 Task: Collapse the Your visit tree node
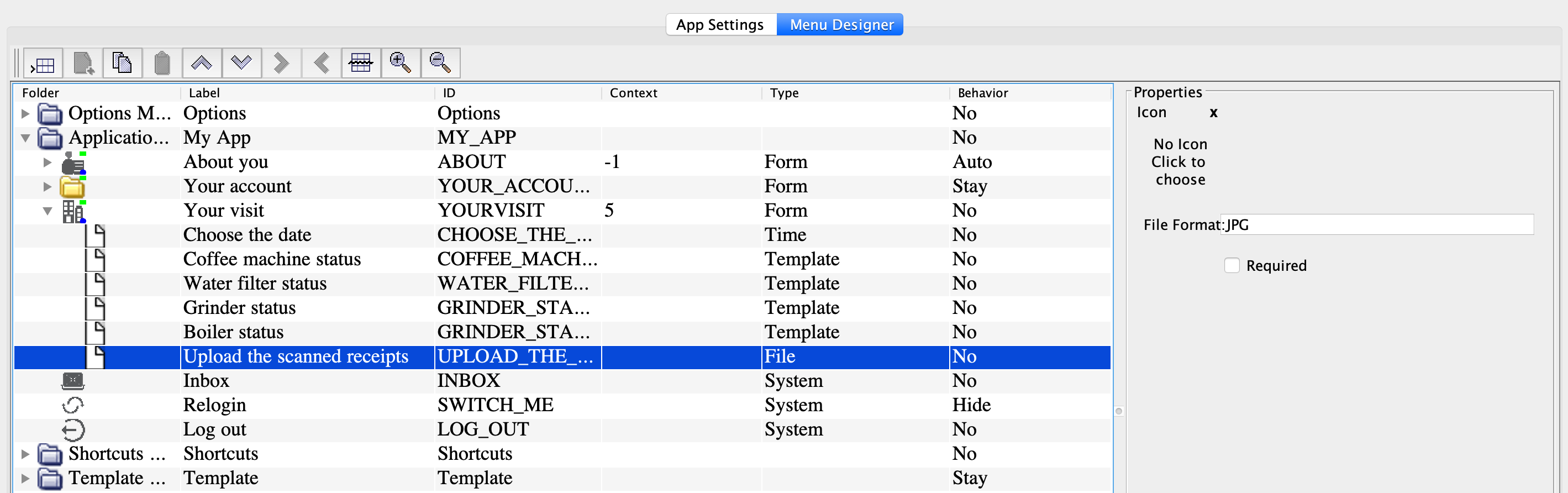[x=48, y=211]
